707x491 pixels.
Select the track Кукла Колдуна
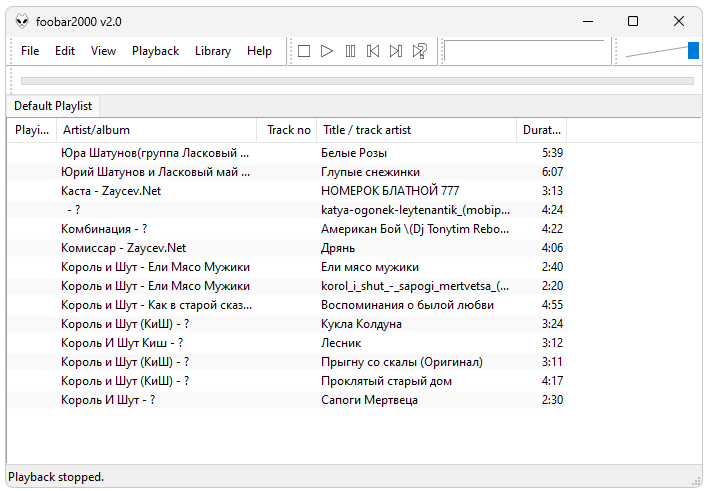(361, 324)
